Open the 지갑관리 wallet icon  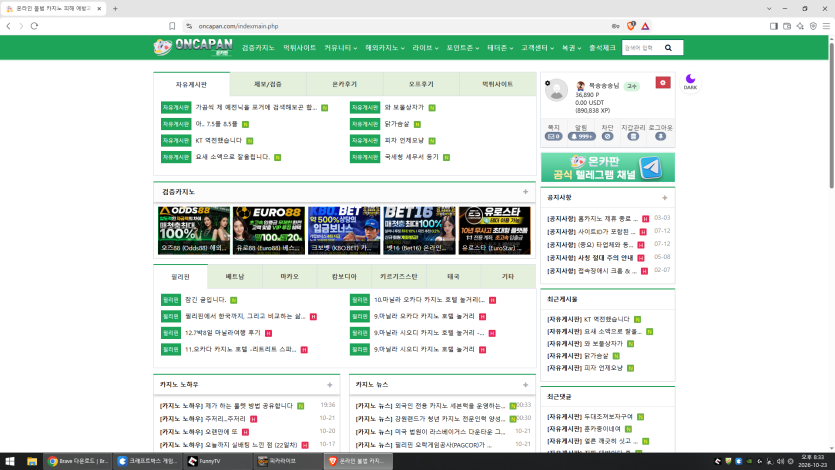tap(633, 136)
